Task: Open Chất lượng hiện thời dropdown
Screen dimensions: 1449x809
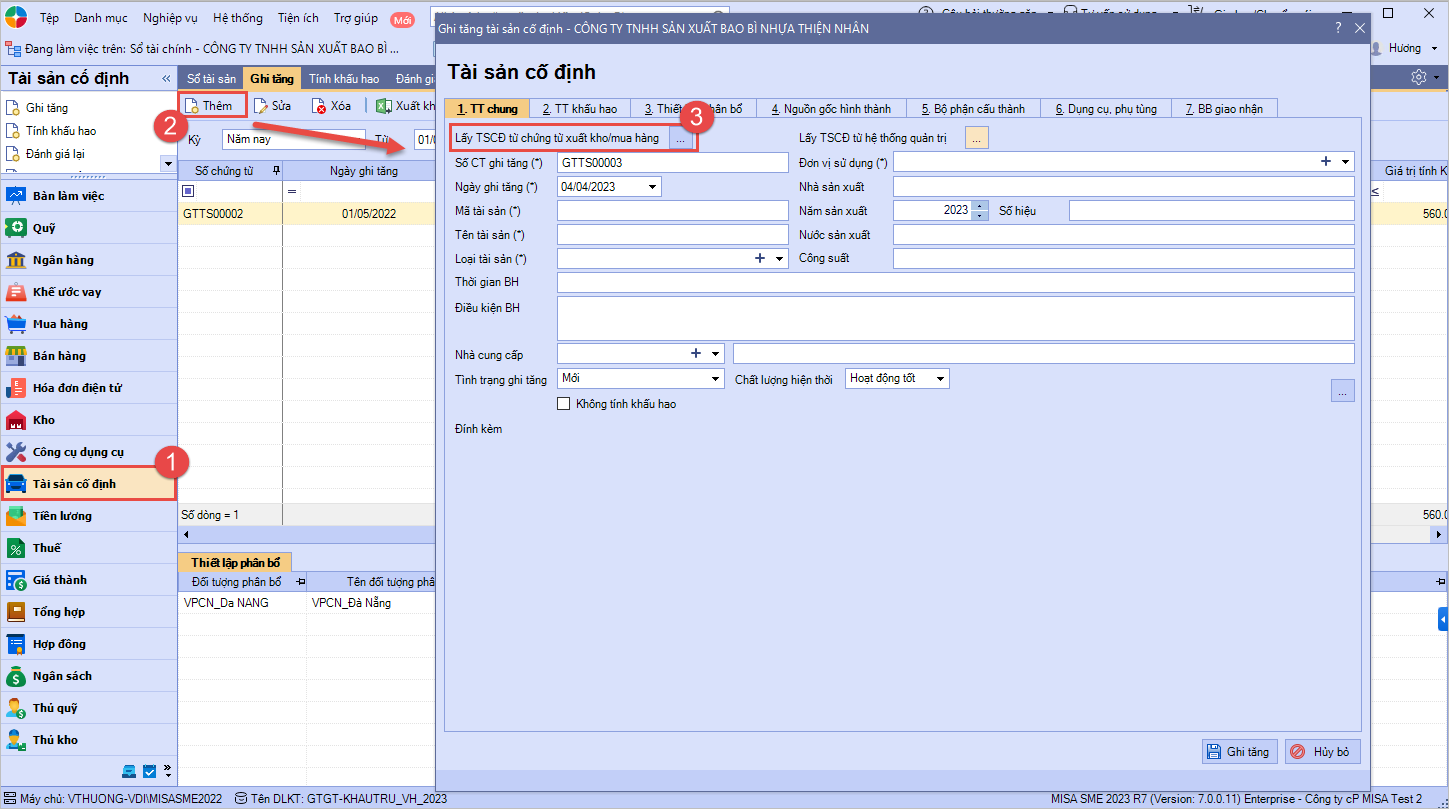Action: [940, 379]
